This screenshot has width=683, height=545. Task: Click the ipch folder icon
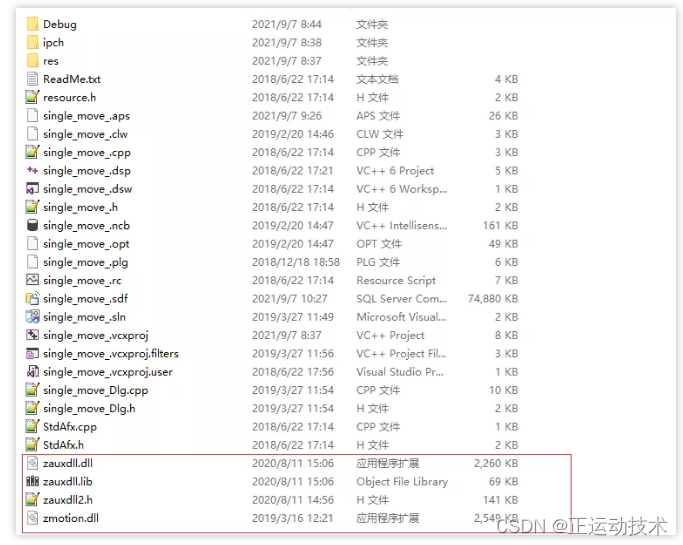click(x=33, y=42)
